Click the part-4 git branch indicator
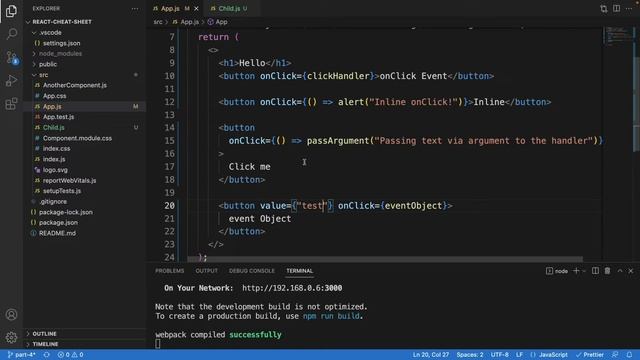640x360 pixels. (22, 355)
